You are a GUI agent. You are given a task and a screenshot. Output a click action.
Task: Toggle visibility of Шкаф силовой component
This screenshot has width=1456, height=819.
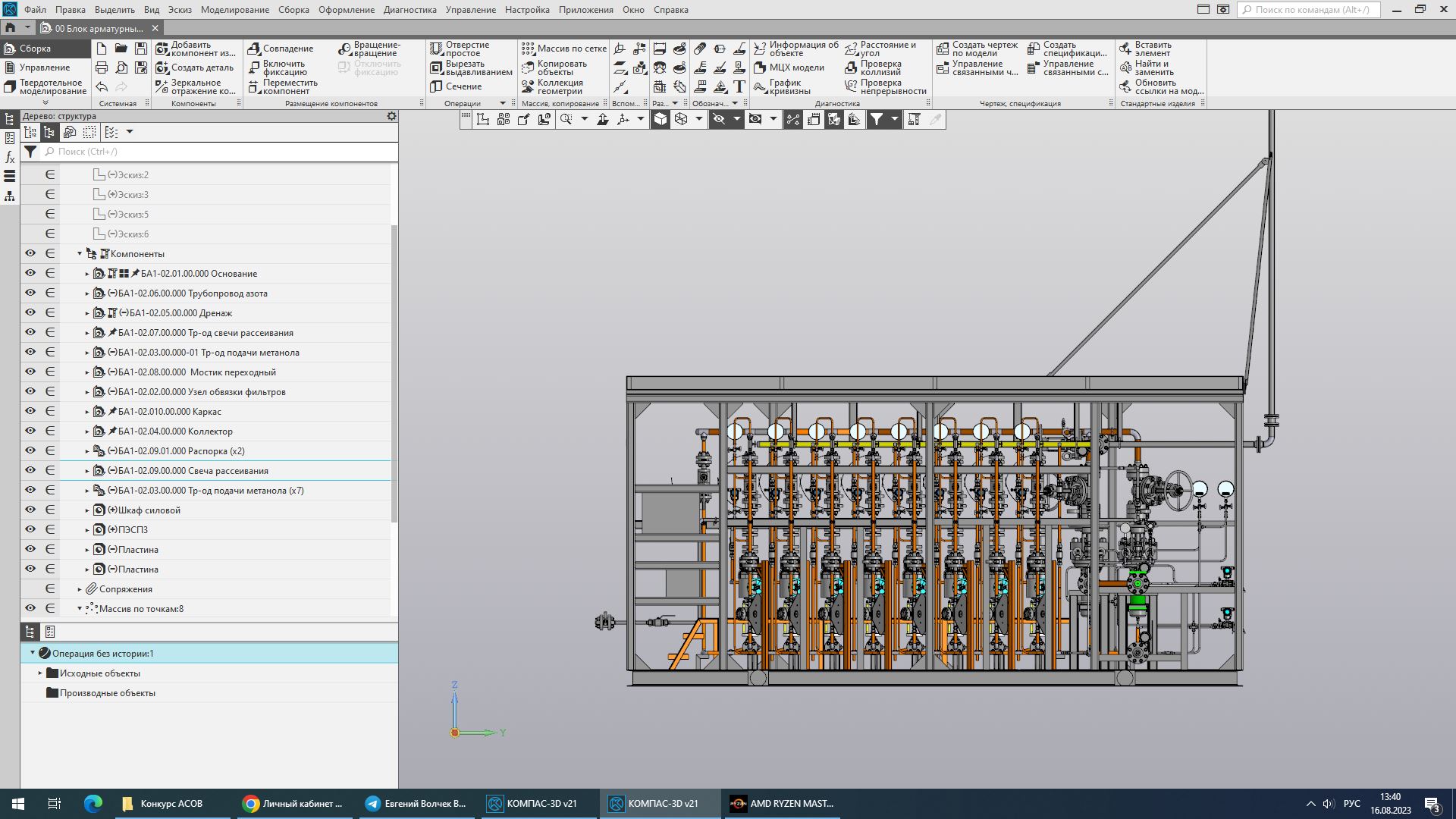tap(30, 510)
